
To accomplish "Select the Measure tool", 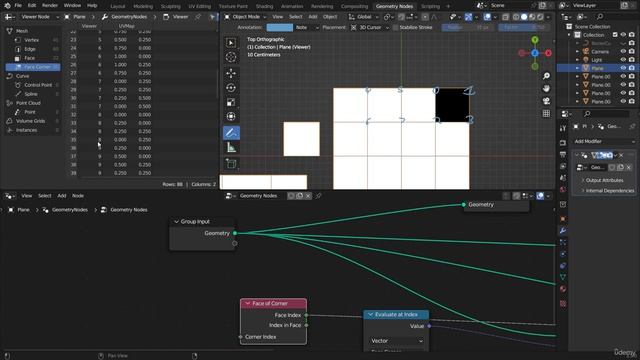I will (231, 147).
